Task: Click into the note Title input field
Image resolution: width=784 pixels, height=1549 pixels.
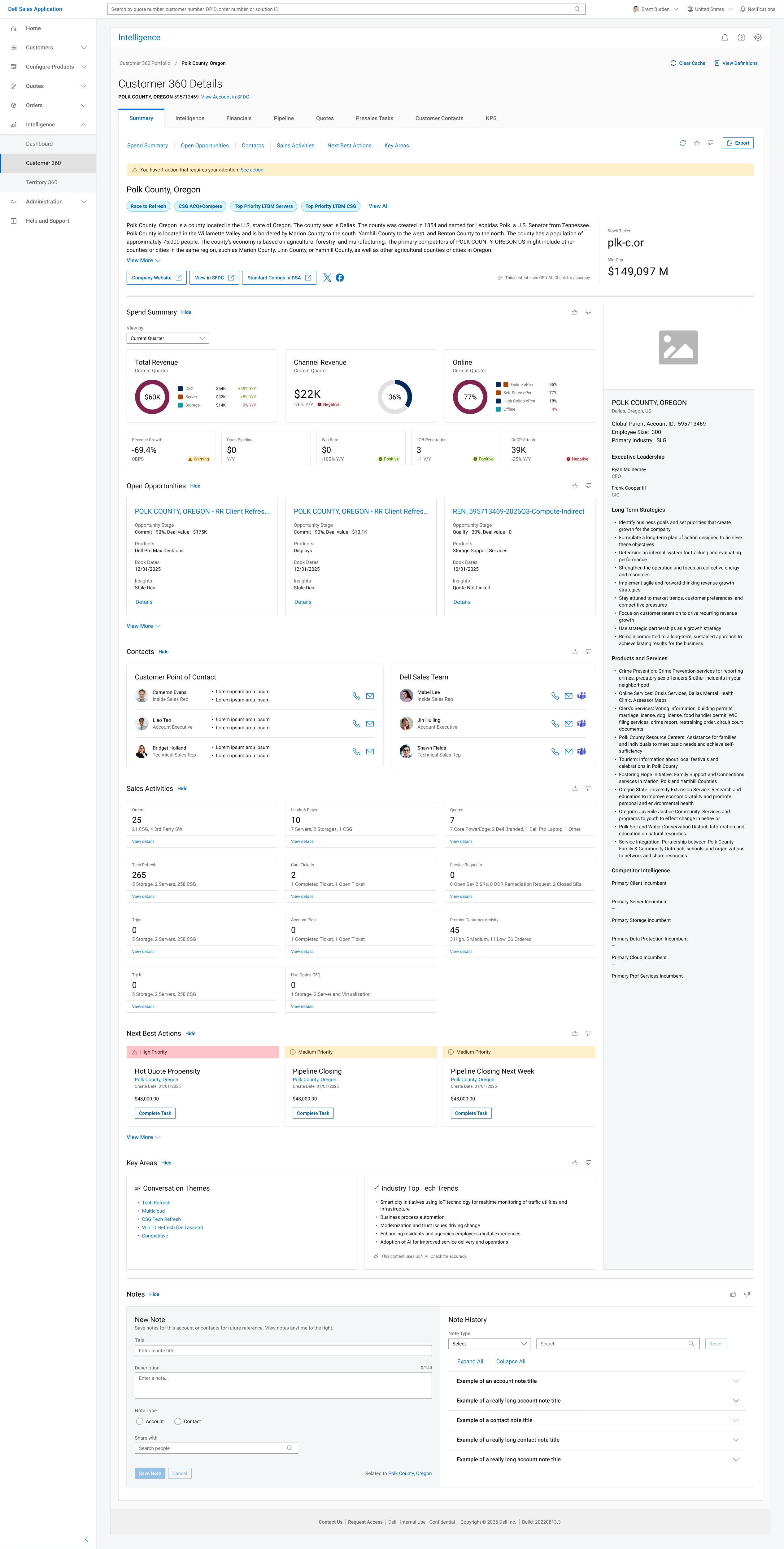Action: point(283,1350)
